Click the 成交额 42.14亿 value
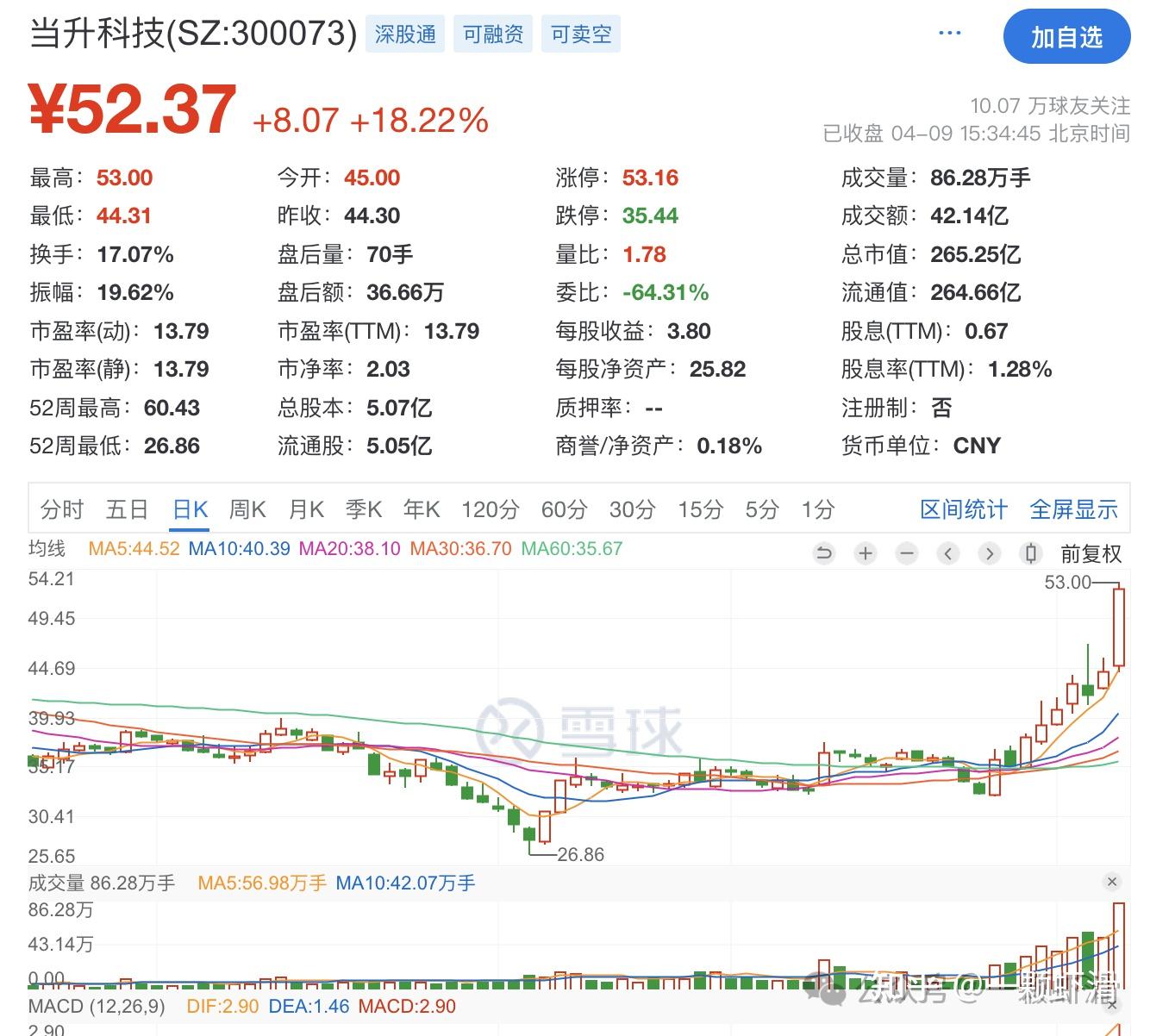Viewport: 1150px width, 1036px height. [969, 216]
